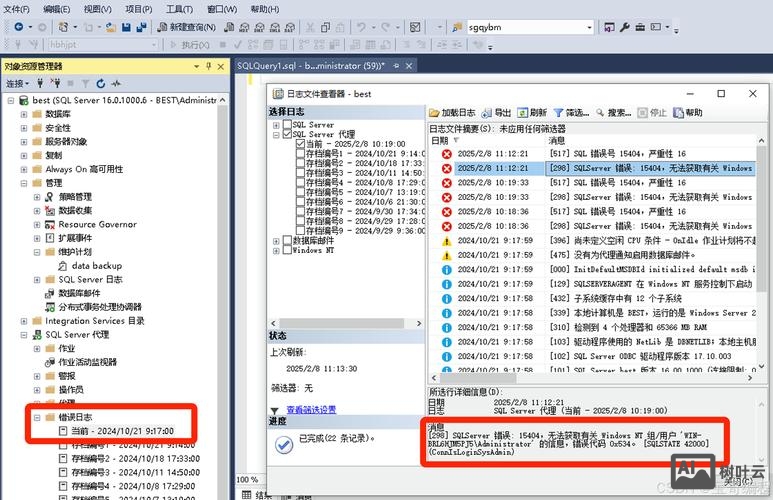Click the Object Explorer filter funnel icon
The width and height of the screenshot is (773, 500).
click(85, 83)
